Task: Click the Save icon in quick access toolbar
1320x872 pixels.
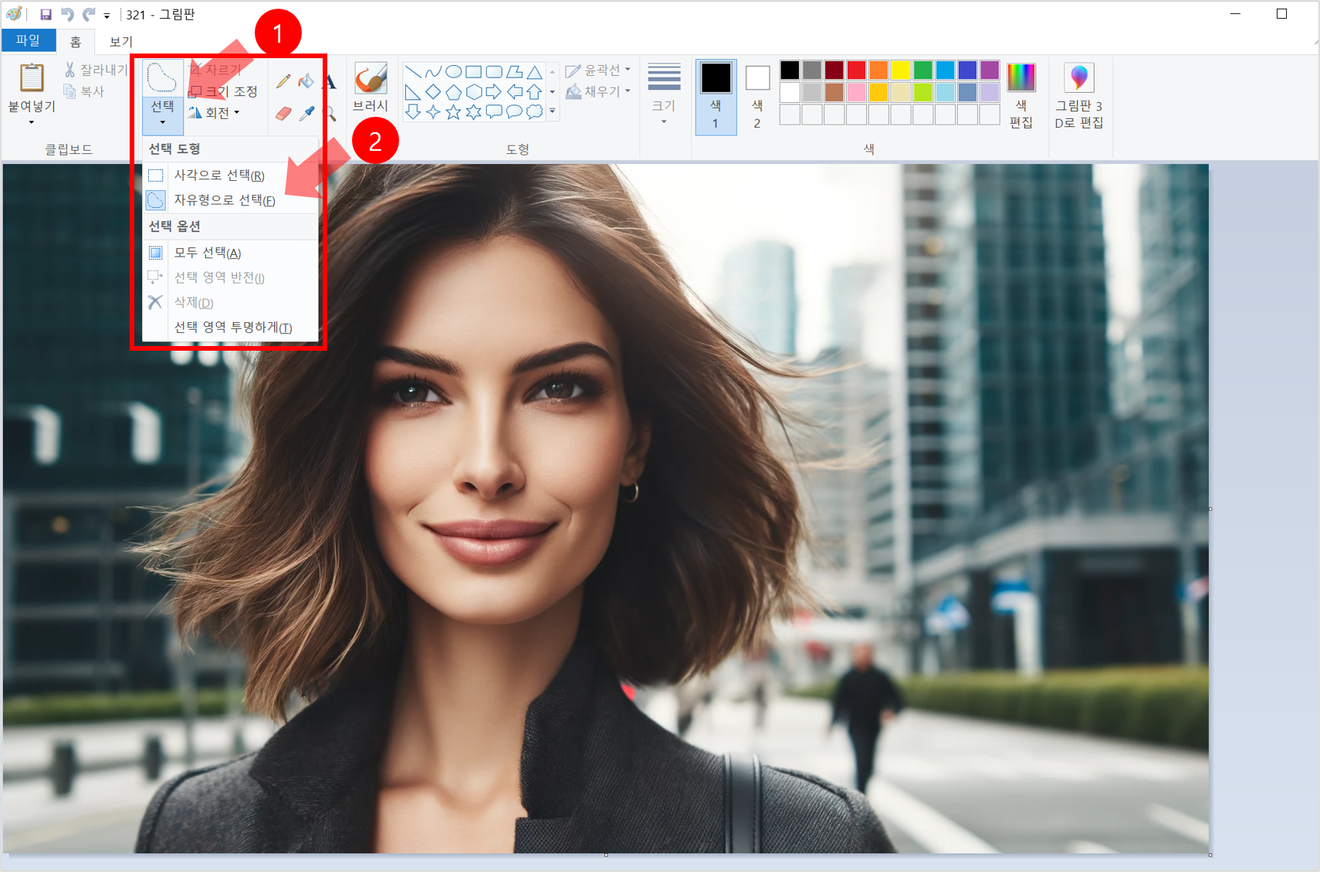Action: tap(46, 14)
